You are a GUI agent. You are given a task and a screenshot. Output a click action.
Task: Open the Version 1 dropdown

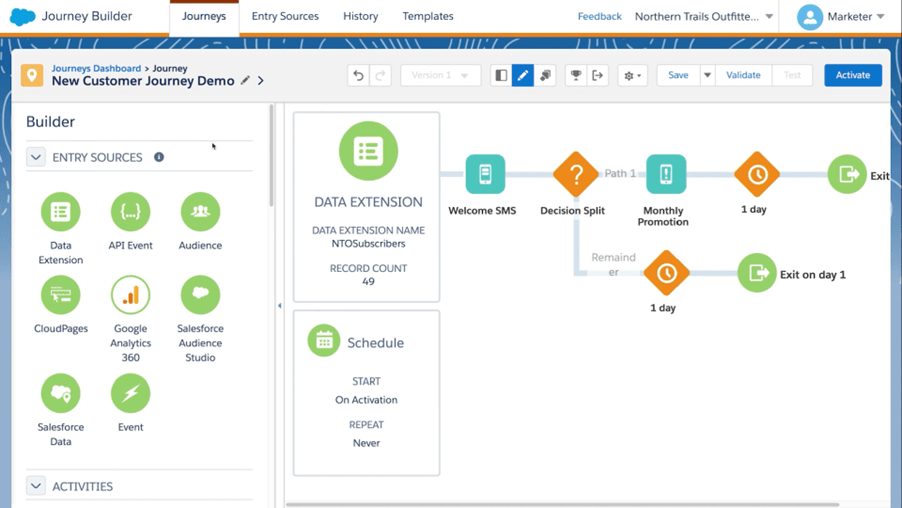(x=441, y=75)
